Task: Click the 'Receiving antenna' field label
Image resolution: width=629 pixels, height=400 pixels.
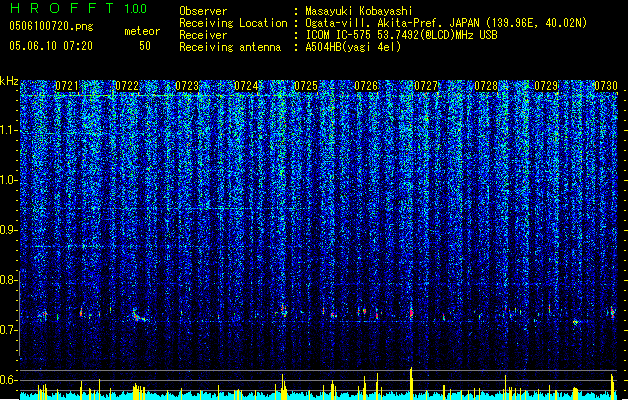Action: coord(230,47)
